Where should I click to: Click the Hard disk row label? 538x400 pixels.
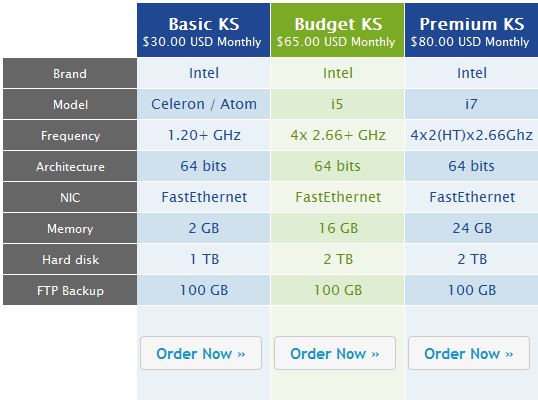(70, 259)
